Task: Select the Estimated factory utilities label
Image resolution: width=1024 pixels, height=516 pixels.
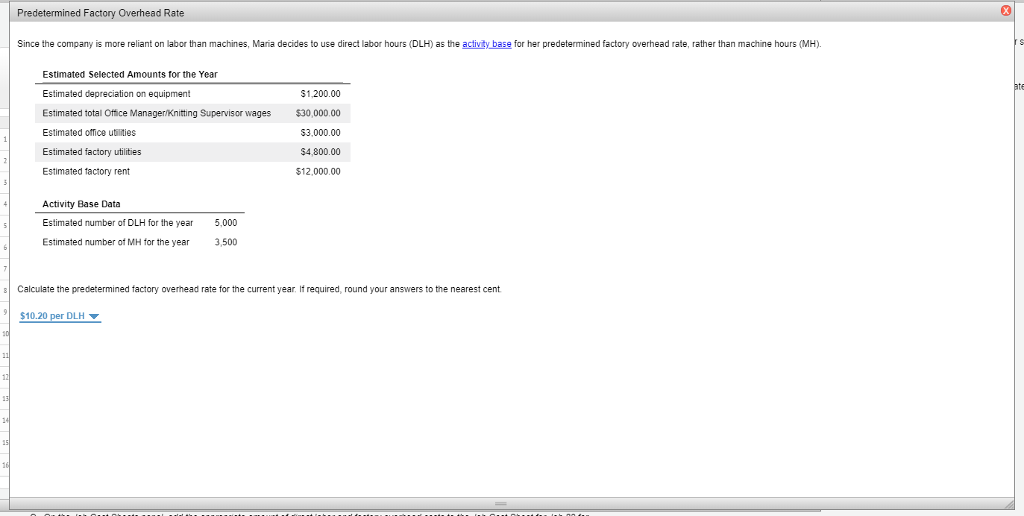Action: [x=92, y=152]
